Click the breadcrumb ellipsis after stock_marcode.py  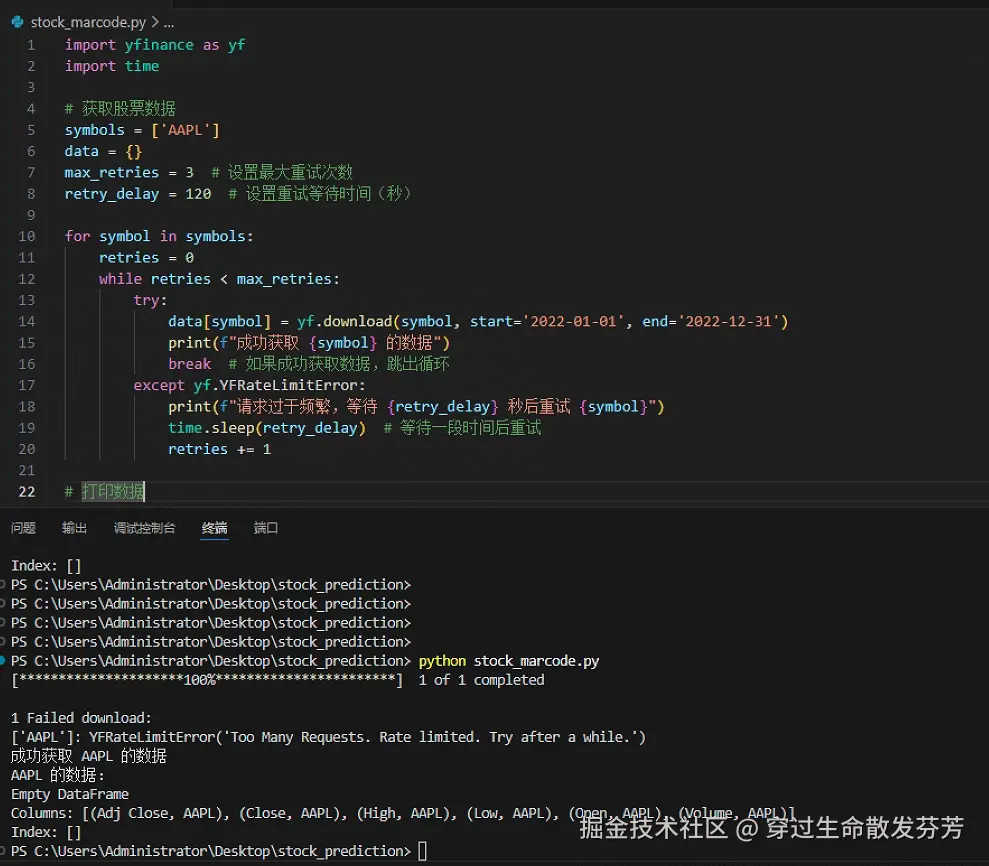coord(168,23)
